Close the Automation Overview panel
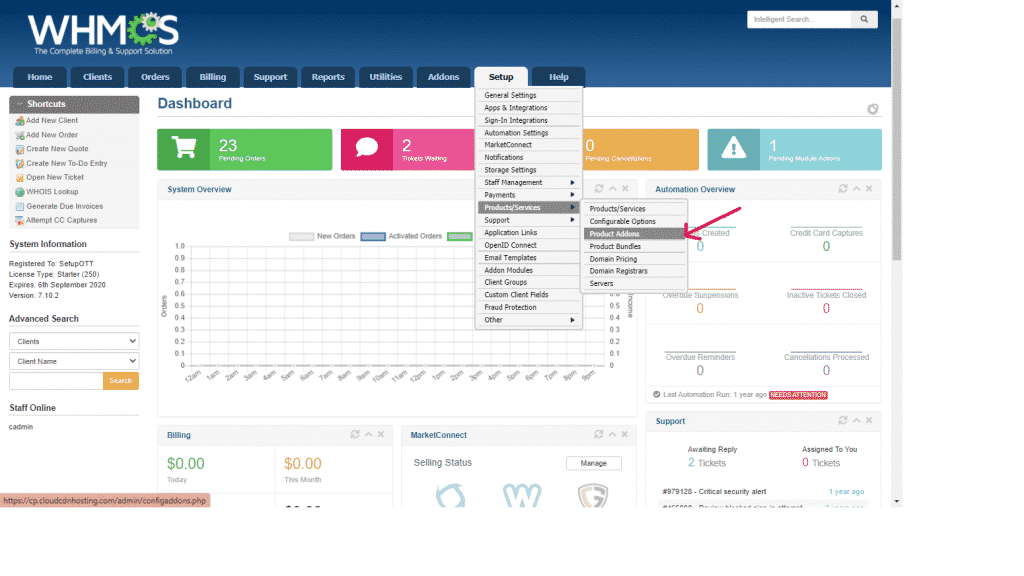This screenshot has height=576, width=1024. 869,189
